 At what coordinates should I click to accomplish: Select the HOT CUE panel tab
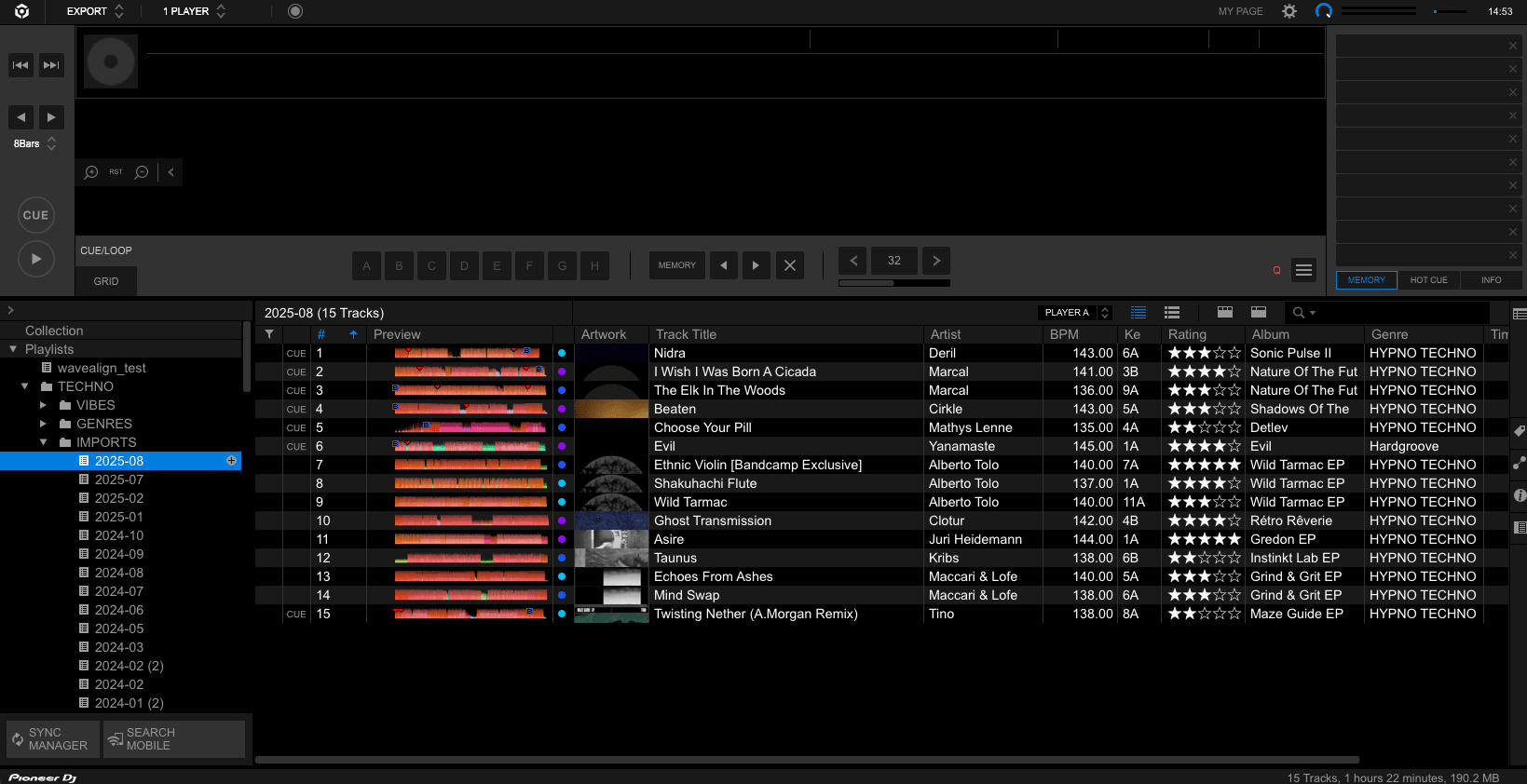point(1429,280)
